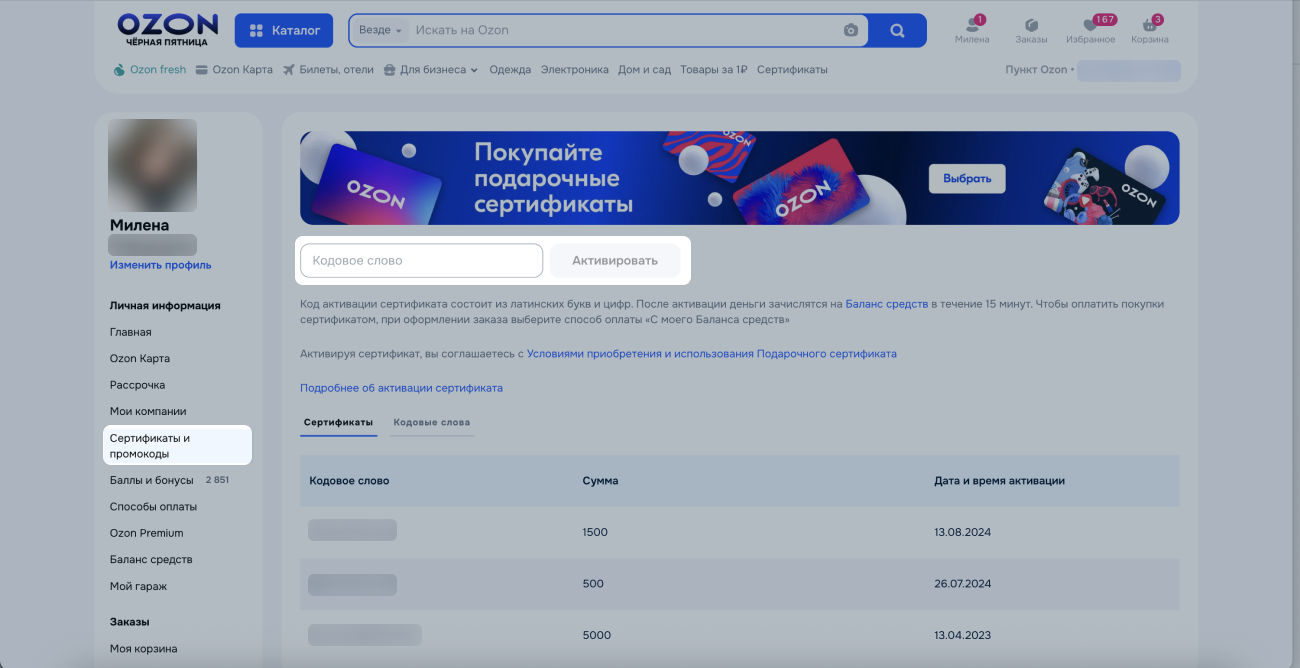Screen dimensions: 1300x668
Task: Open image search camera icon
Action: click(x=851, y=30)
